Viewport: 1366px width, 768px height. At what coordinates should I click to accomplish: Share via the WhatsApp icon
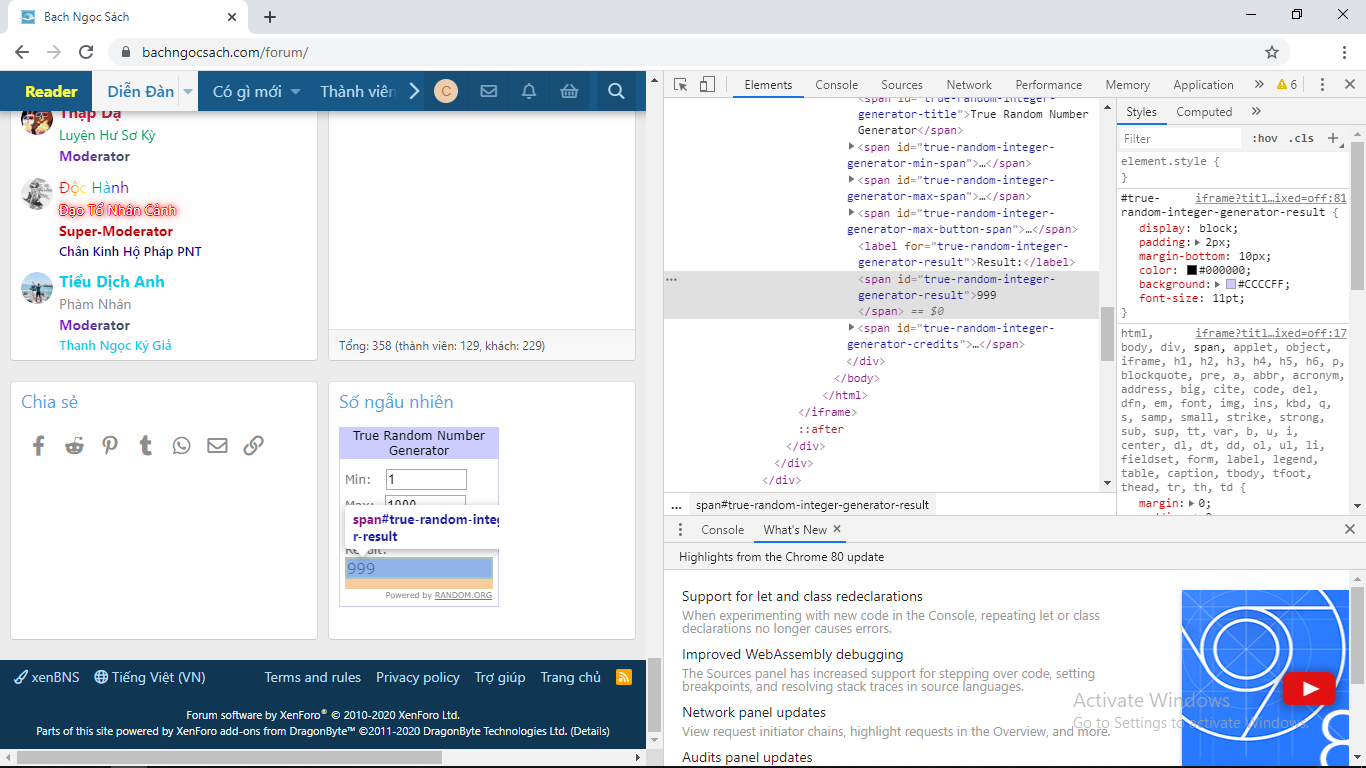click(181, 446)
